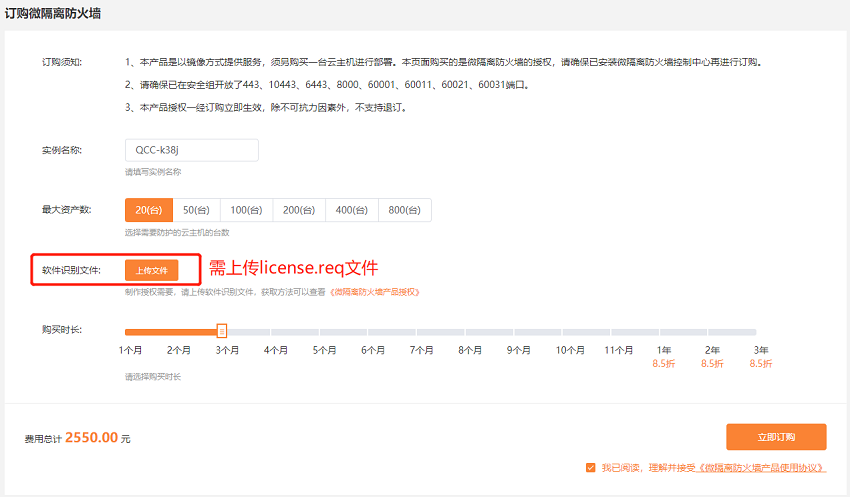The height and width of the screenshot is (497, 850).
Task: Click the 上传文件 upload button
Action: [x=152, y=270]
